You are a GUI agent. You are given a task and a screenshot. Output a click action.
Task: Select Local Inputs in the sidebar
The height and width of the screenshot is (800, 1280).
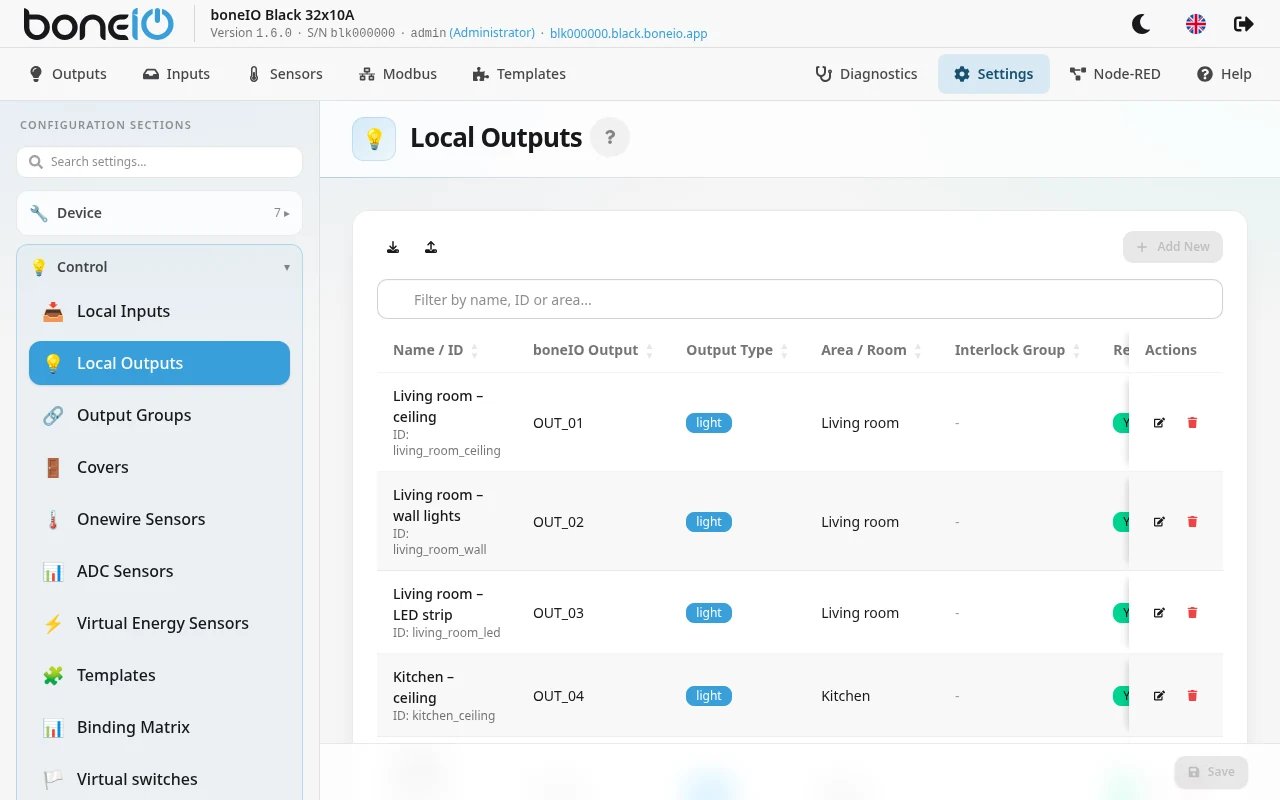point(159,311)
